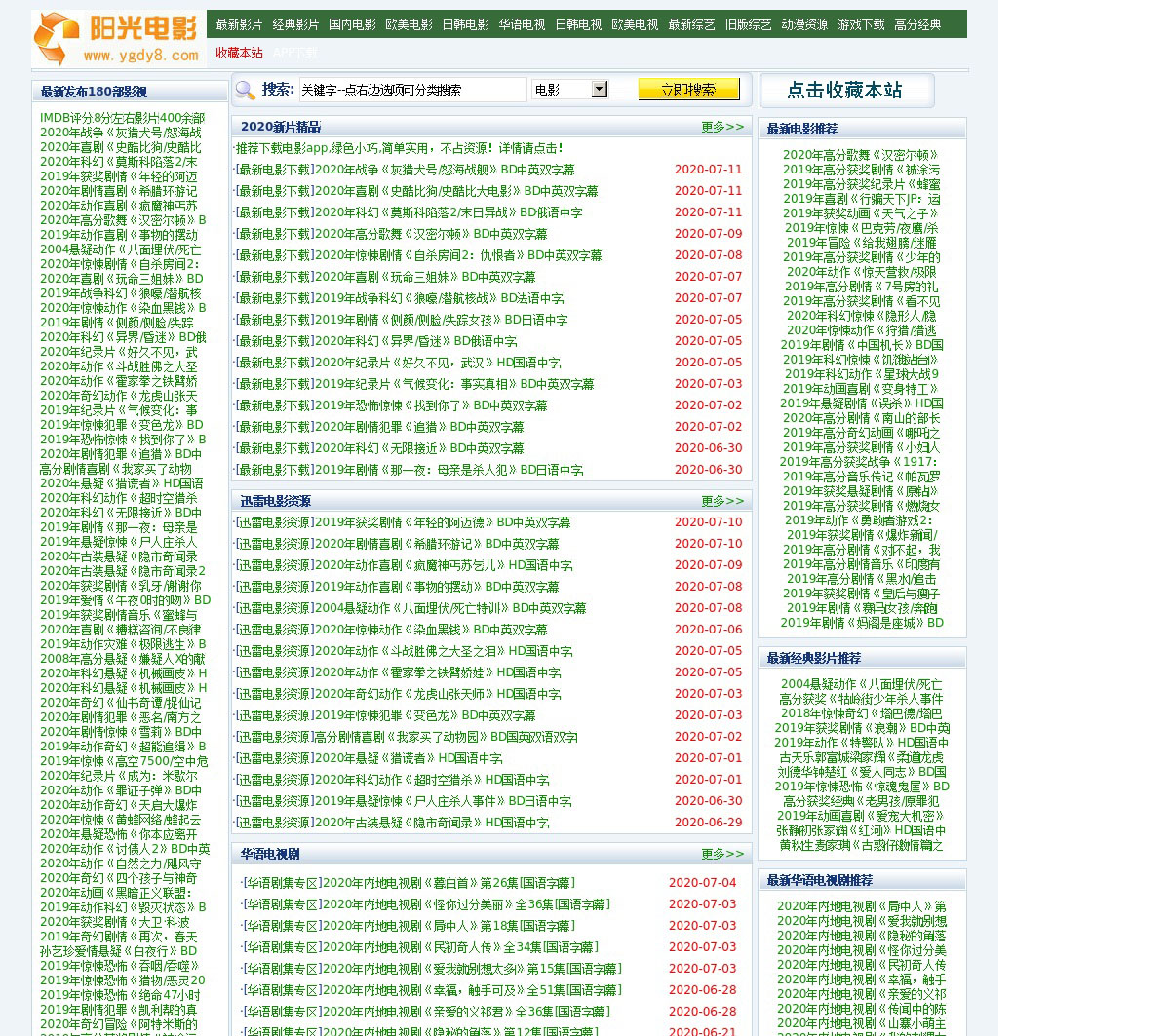This screenshot has height=1036, width=1170.
Task: Open the 高分经典 navigation item
Action: 917,24
